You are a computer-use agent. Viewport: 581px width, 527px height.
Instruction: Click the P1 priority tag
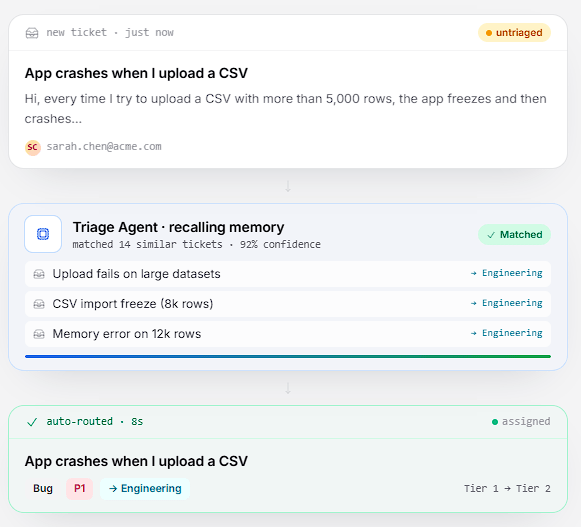[x=80, y=488]
